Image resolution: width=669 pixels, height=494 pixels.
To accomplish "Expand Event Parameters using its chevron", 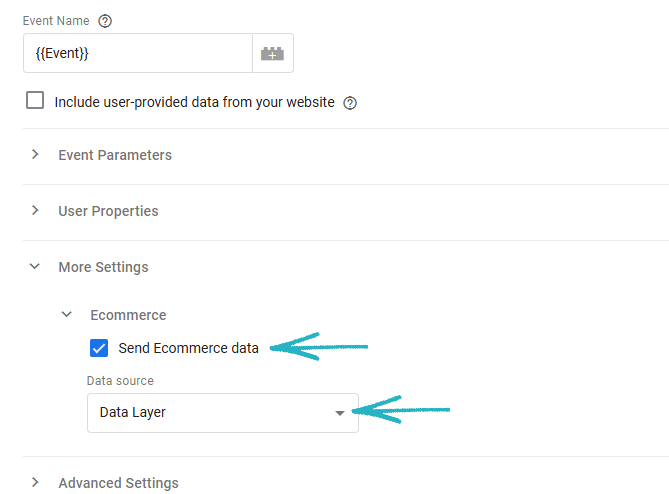I will [x=35, y=155].
